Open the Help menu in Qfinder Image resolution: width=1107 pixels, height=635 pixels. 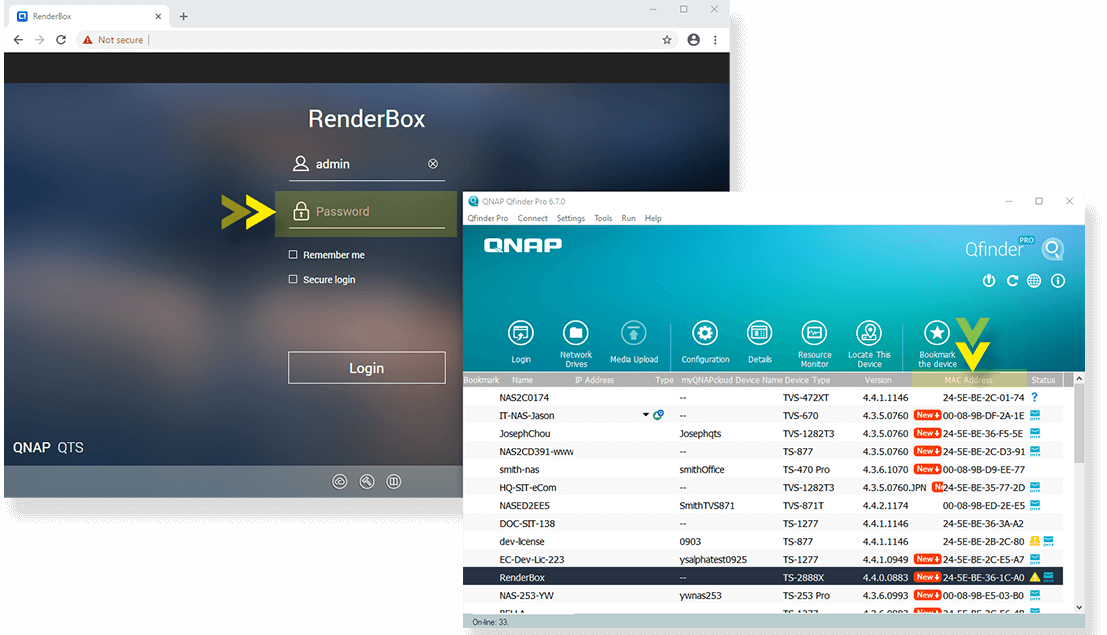(x=653, y=218)
